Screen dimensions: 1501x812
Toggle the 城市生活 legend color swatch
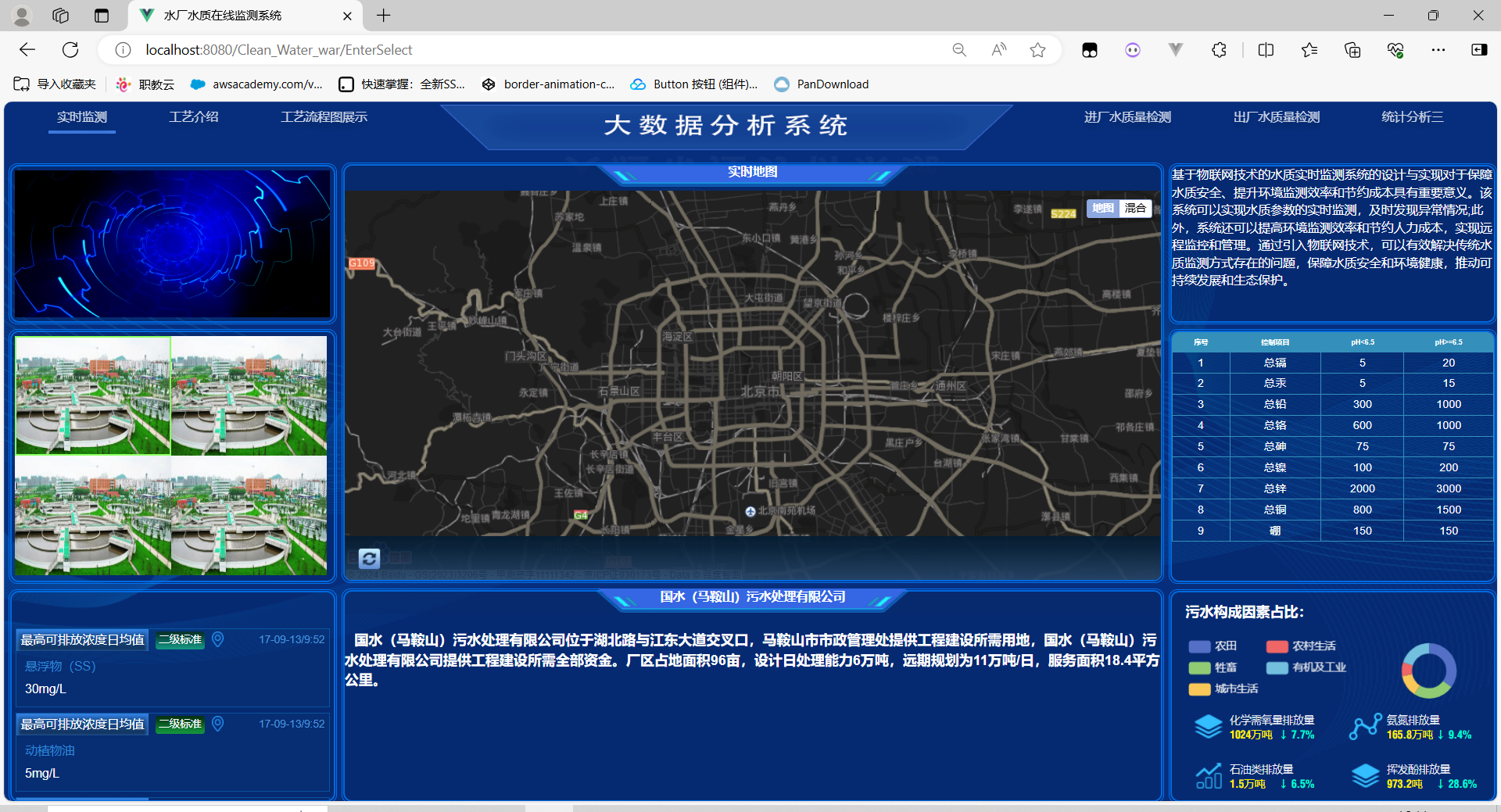[x=1199, y=689]
